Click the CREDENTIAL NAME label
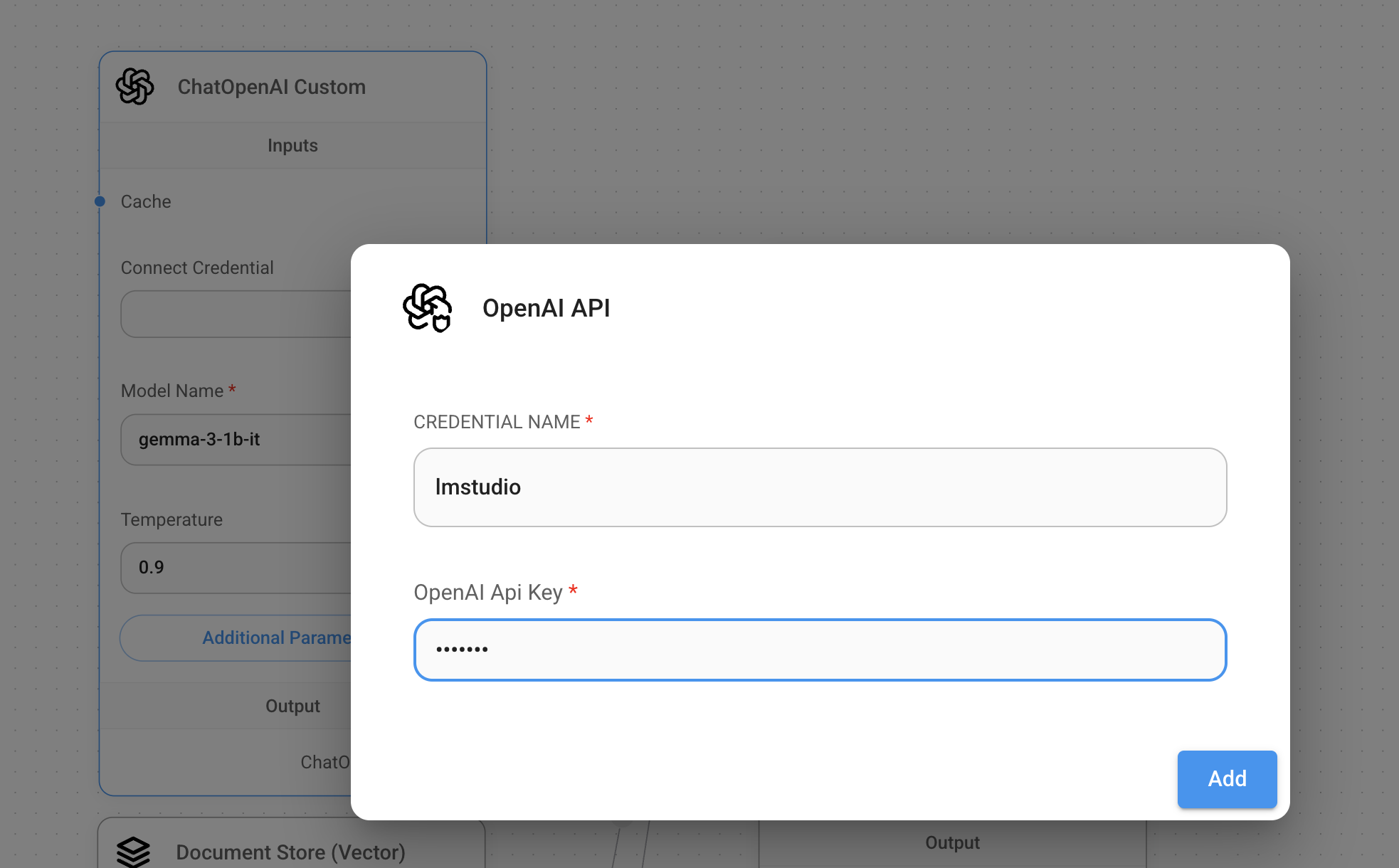This screenshot has height=868, width=1399. click(497, 422)
